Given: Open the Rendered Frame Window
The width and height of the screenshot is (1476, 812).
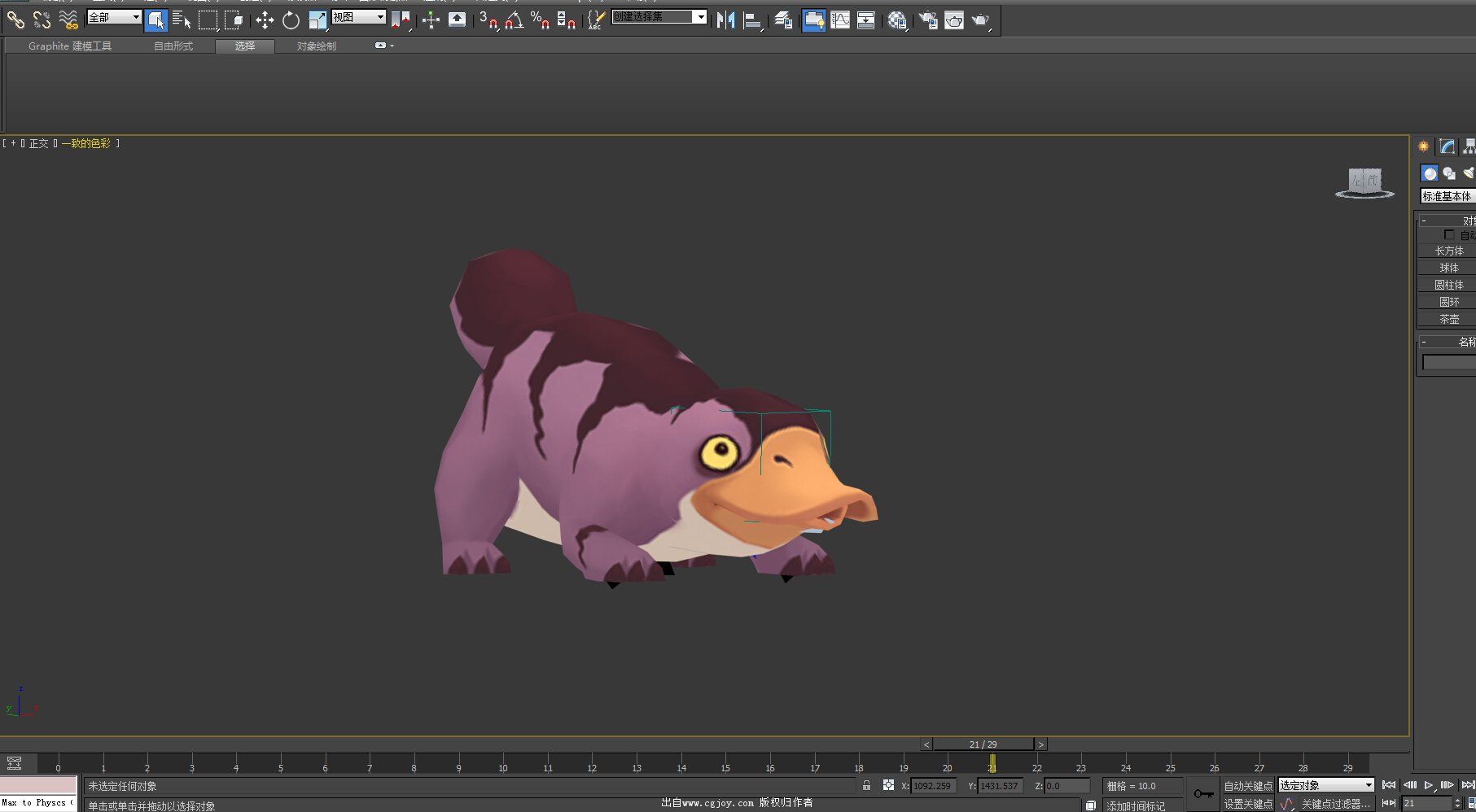Looking at the screenshot, I should tap(954, 20).
